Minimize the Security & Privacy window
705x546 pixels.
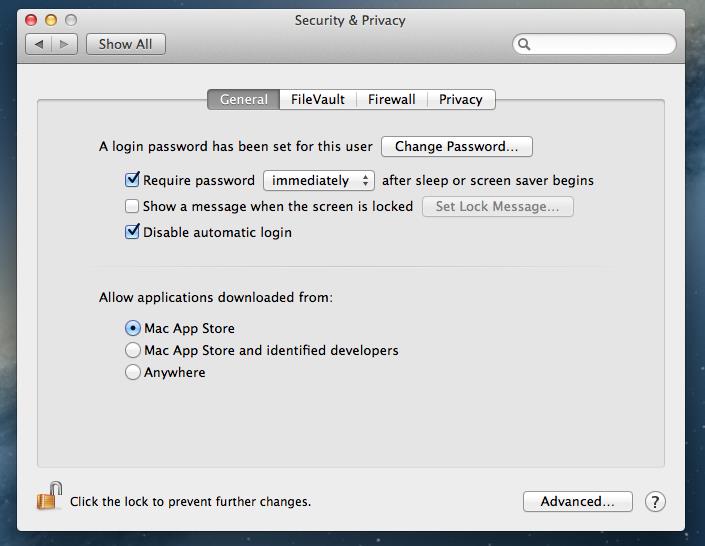click(x=51, y=20)
